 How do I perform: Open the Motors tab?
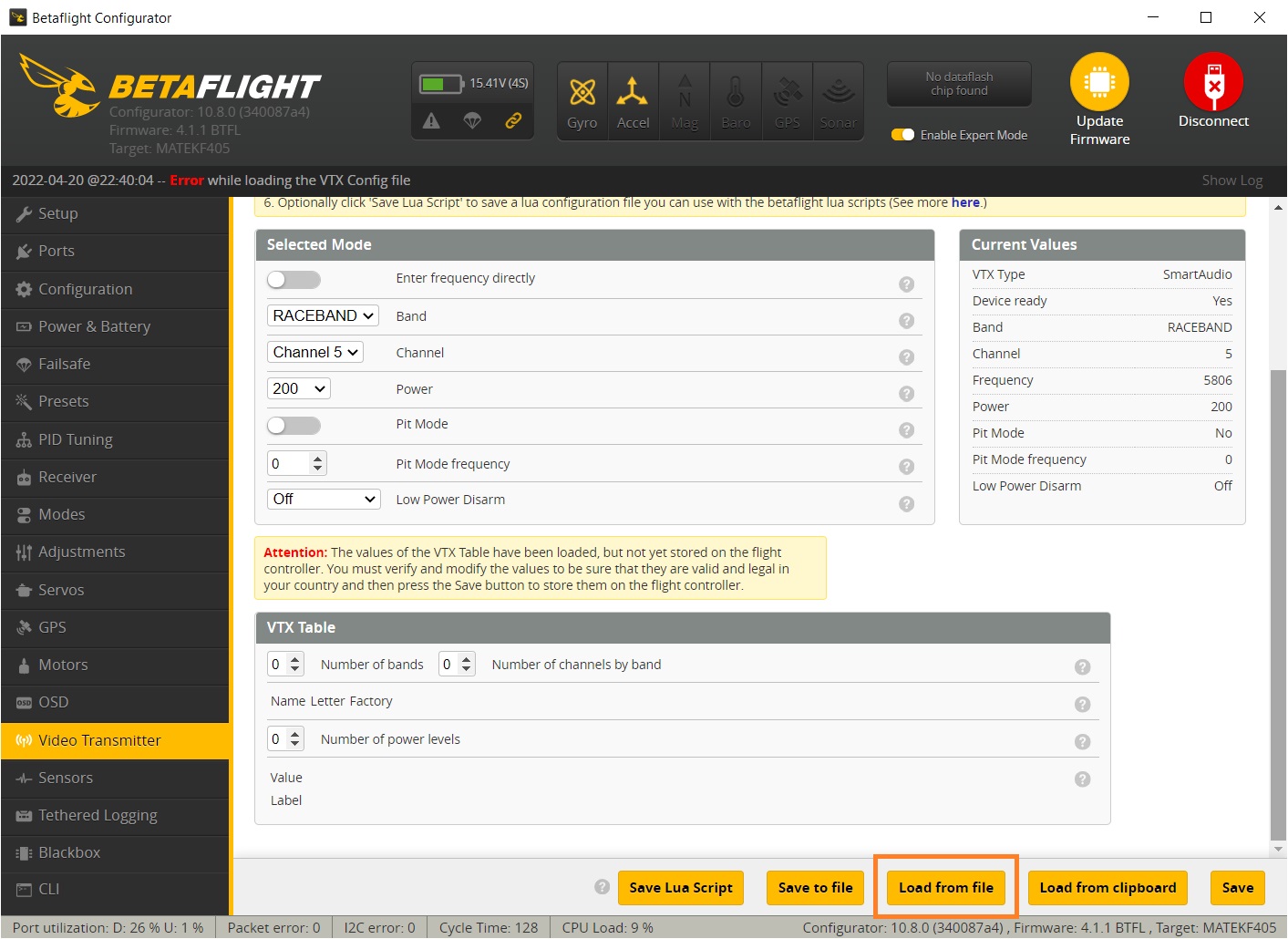115,665
